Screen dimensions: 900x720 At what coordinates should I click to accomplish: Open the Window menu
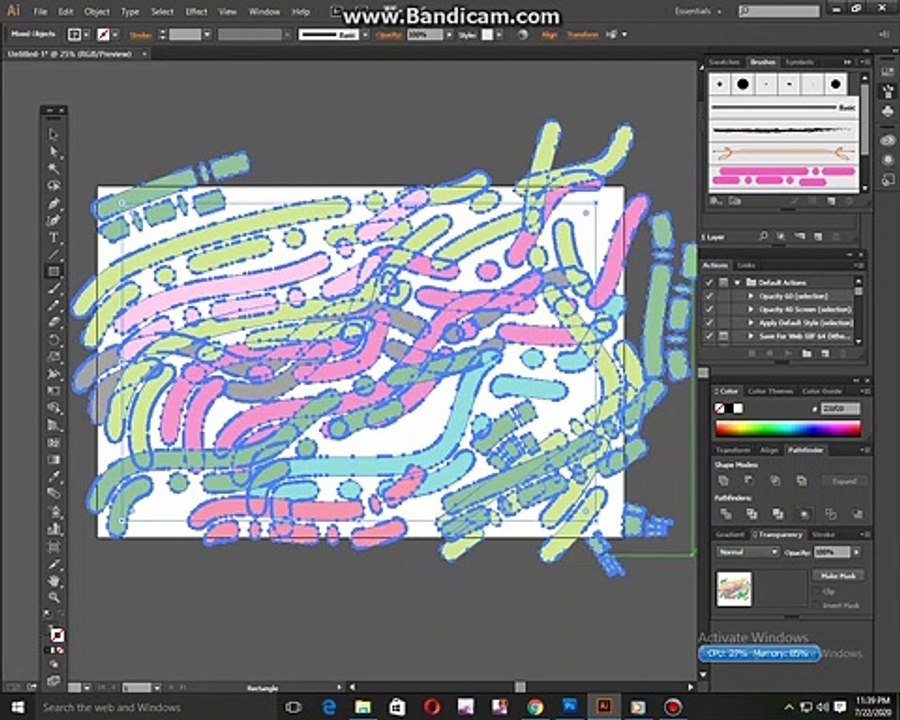coord(264,11)
